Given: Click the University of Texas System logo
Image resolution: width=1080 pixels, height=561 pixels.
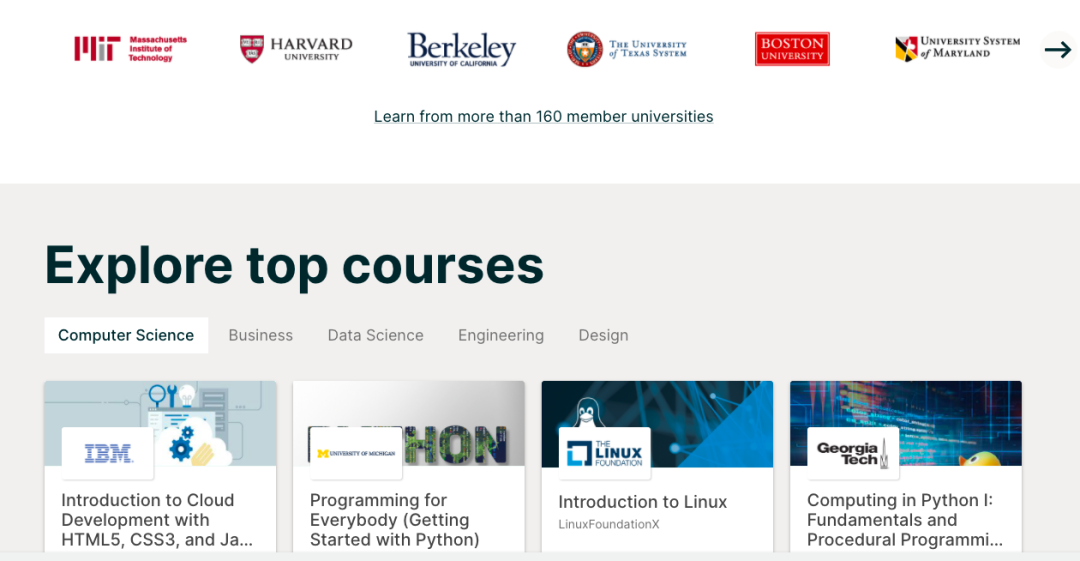Looking at the screenshot, I should (x=627, y=49).
